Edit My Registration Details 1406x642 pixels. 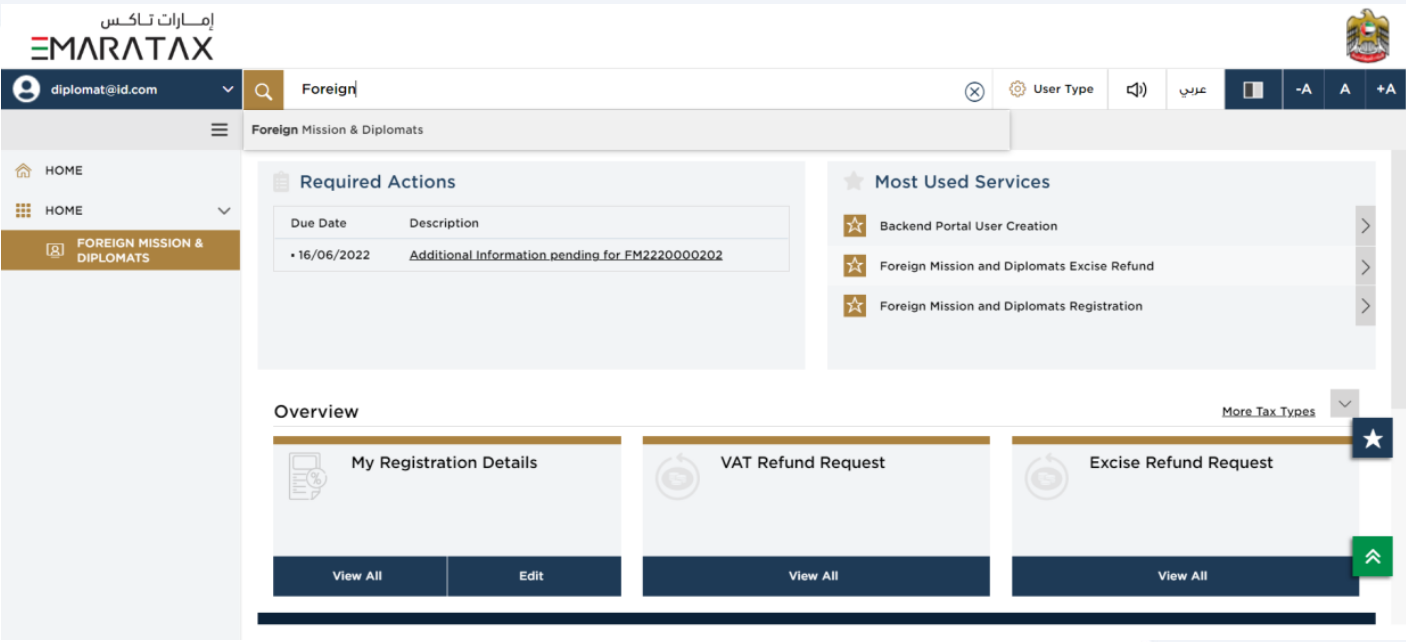click(534, 576)
